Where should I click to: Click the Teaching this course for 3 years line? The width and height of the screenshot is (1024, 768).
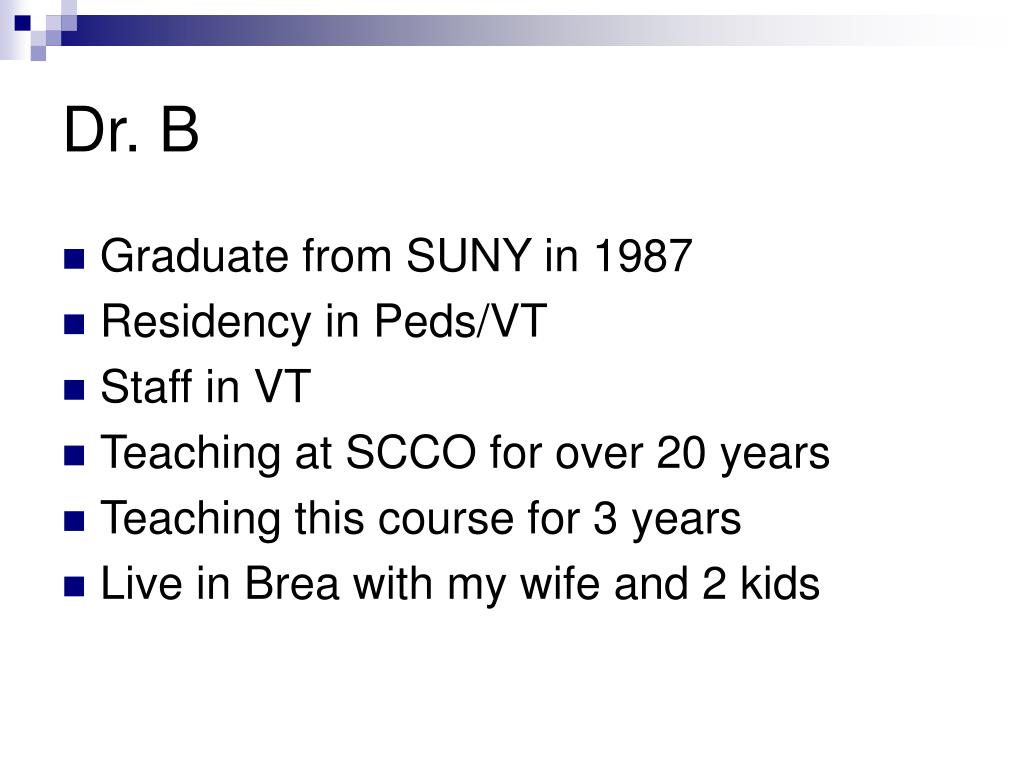coord(421,519)
